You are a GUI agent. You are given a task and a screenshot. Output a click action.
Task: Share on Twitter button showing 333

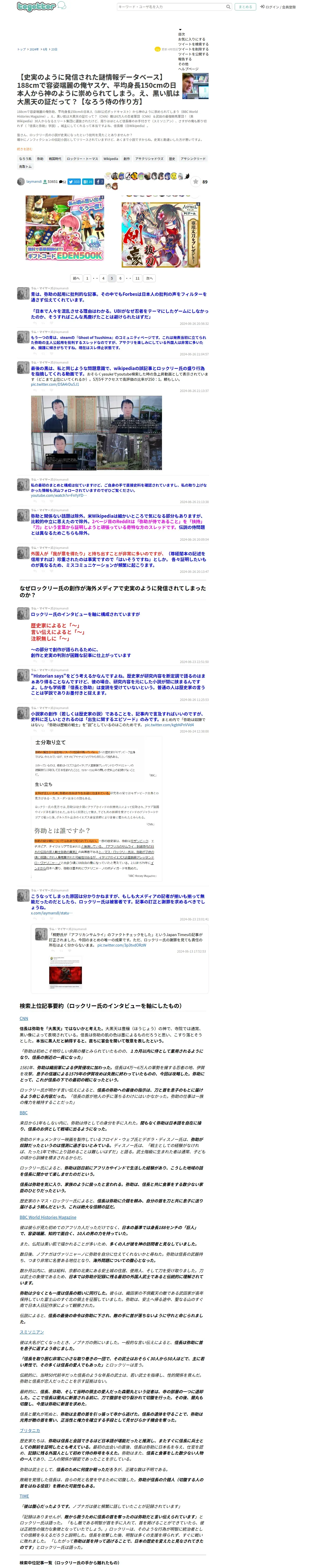pyautogui.click(x=74, y=181)
